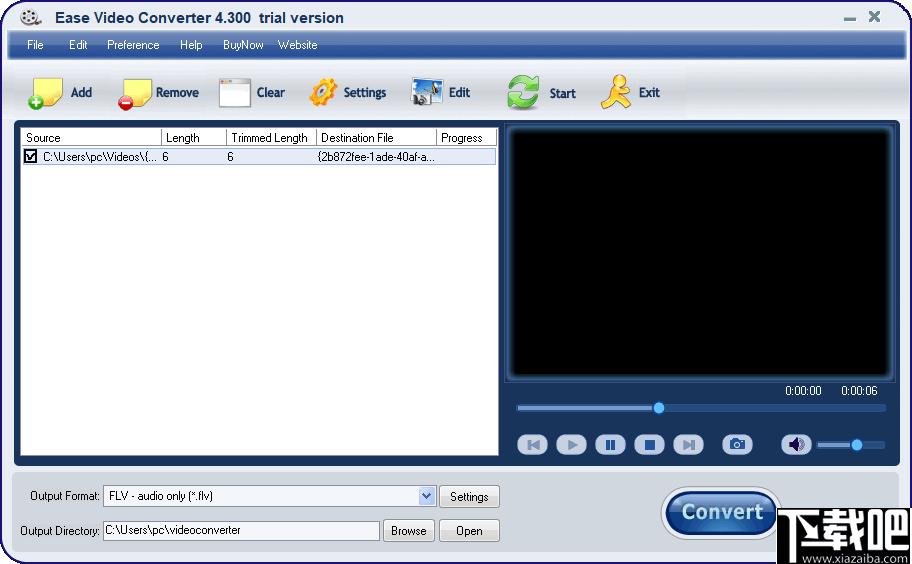Screen dimensions: 912x564
Task: Open the output directory folder
Action: [469, 531]
